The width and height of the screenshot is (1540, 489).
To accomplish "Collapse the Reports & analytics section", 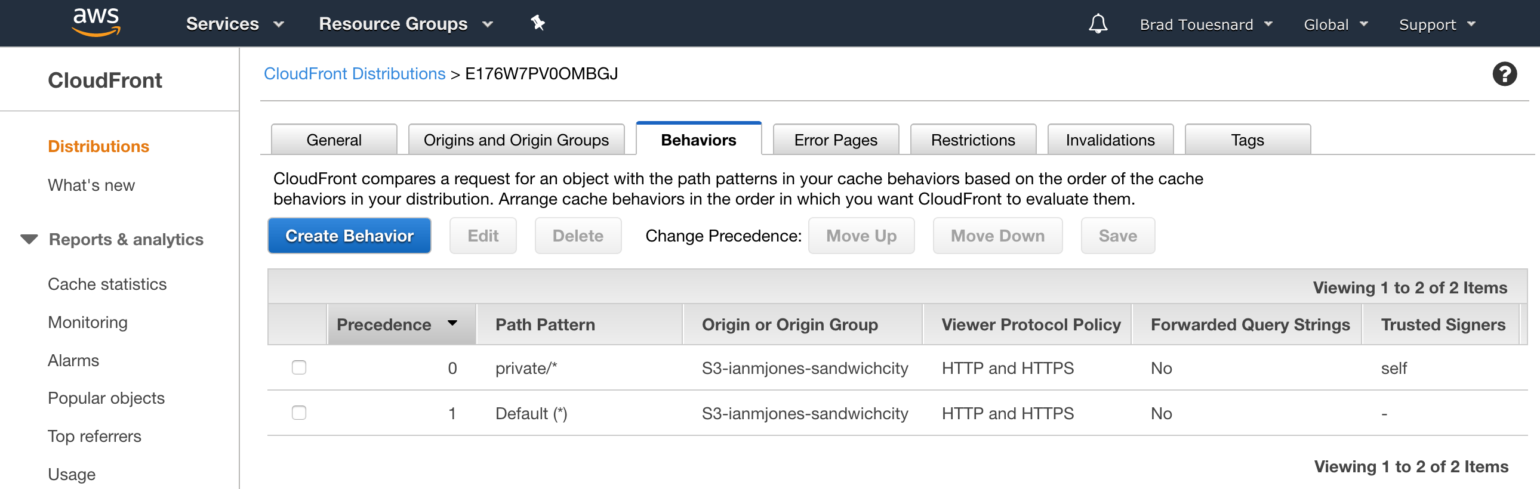I will (x=29, y=239).
